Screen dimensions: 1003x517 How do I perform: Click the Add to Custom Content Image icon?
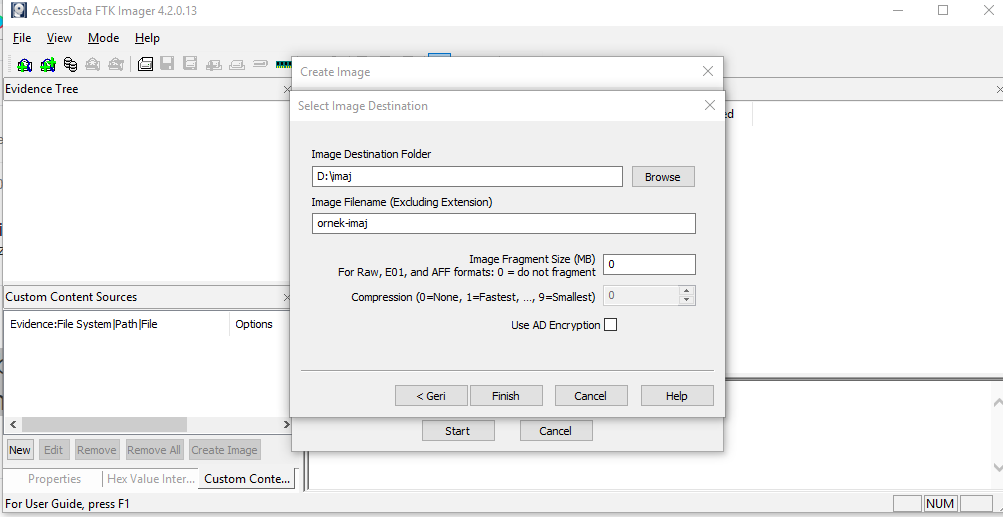214,64
